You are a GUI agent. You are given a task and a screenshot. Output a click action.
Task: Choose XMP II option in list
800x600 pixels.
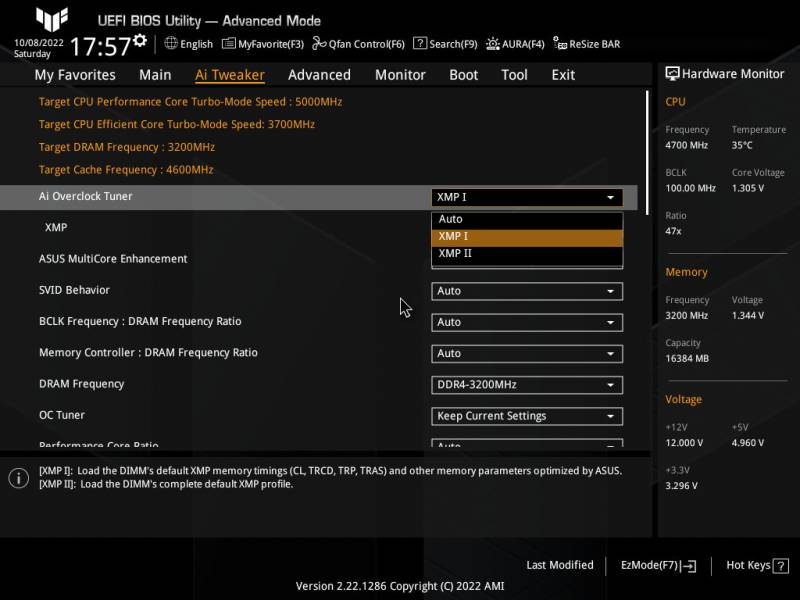click(x=527, y=254)
